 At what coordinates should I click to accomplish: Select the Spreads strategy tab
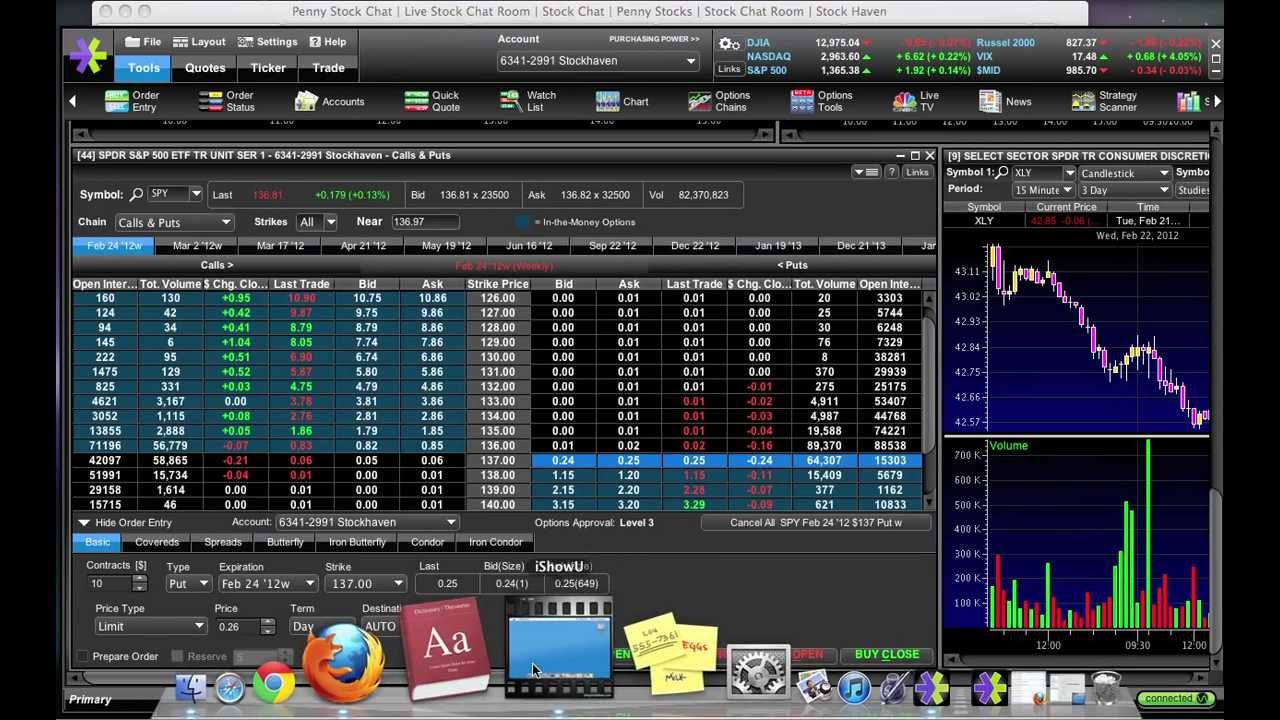(223, 542)
